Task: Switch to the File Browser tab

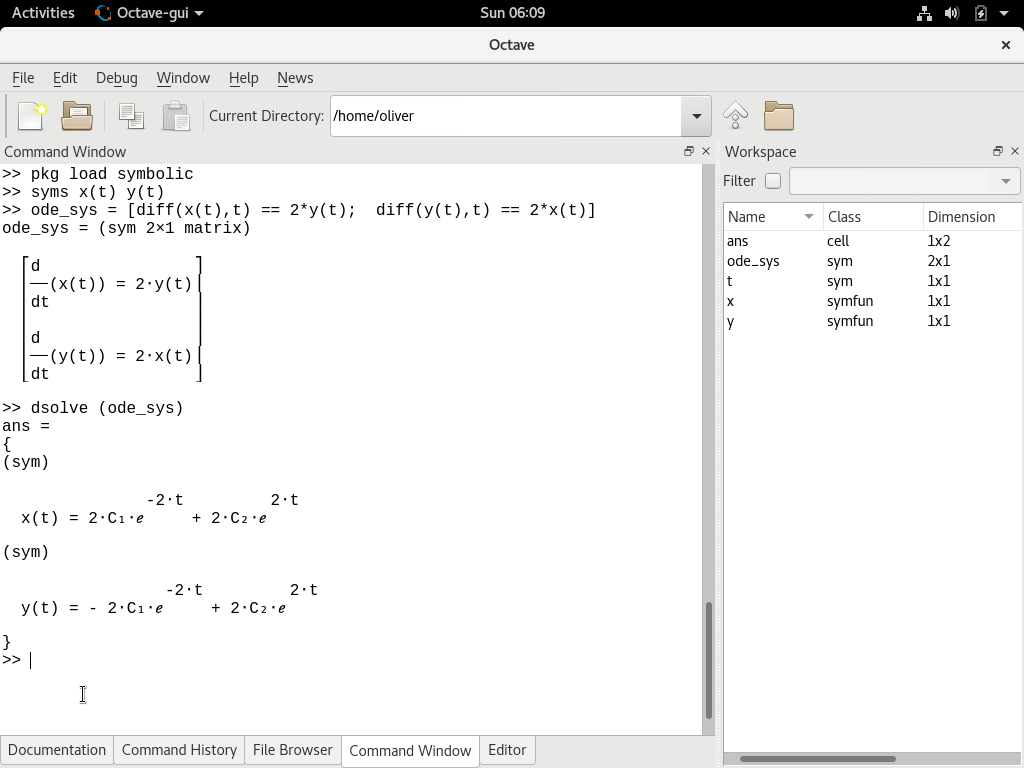Action: coord(293,750)
